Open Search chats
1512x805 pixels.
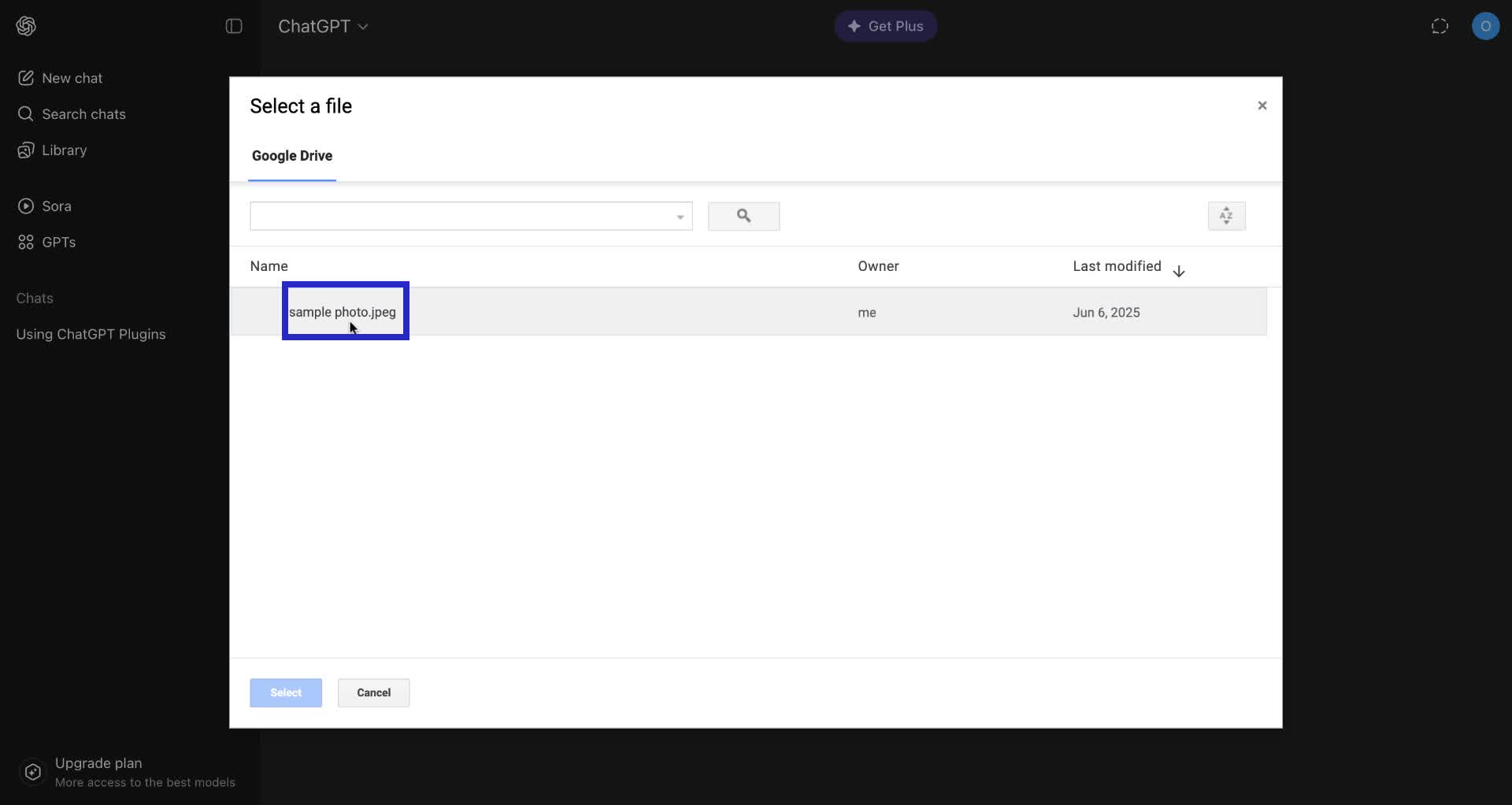tap(84, 114)
